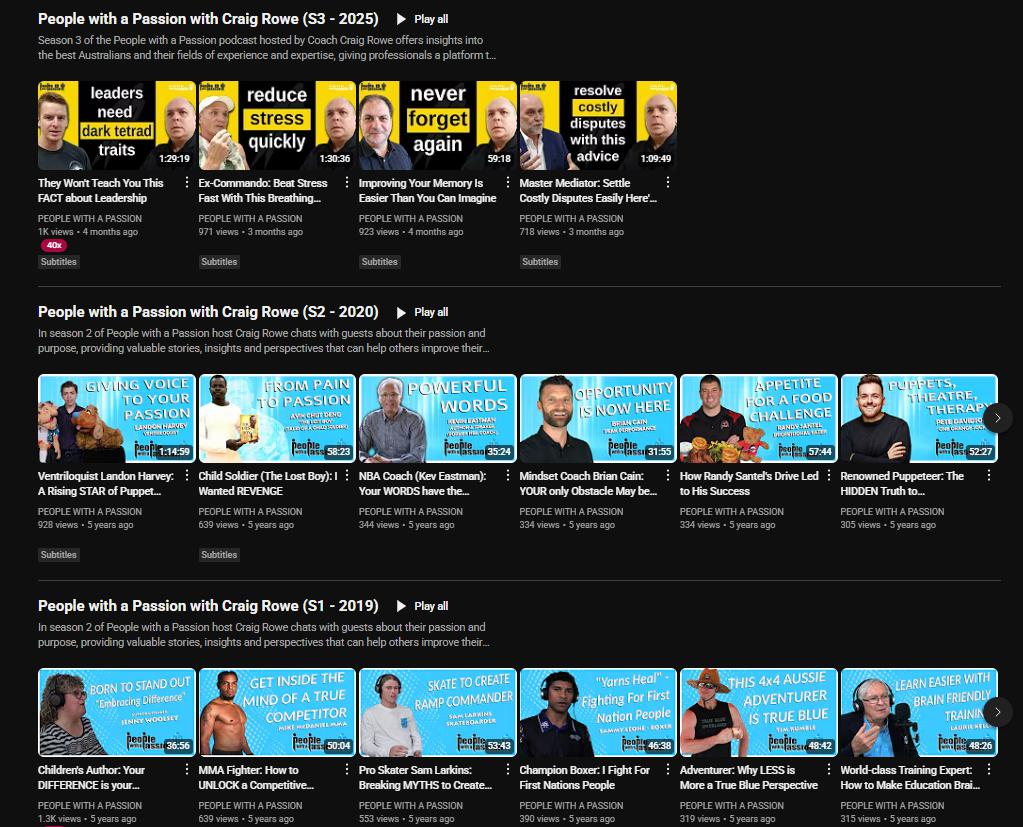Click the Subtitles badge under the Ex-Commando video
Viewport: 1023px width, 827px height.
tap(218, 261)
